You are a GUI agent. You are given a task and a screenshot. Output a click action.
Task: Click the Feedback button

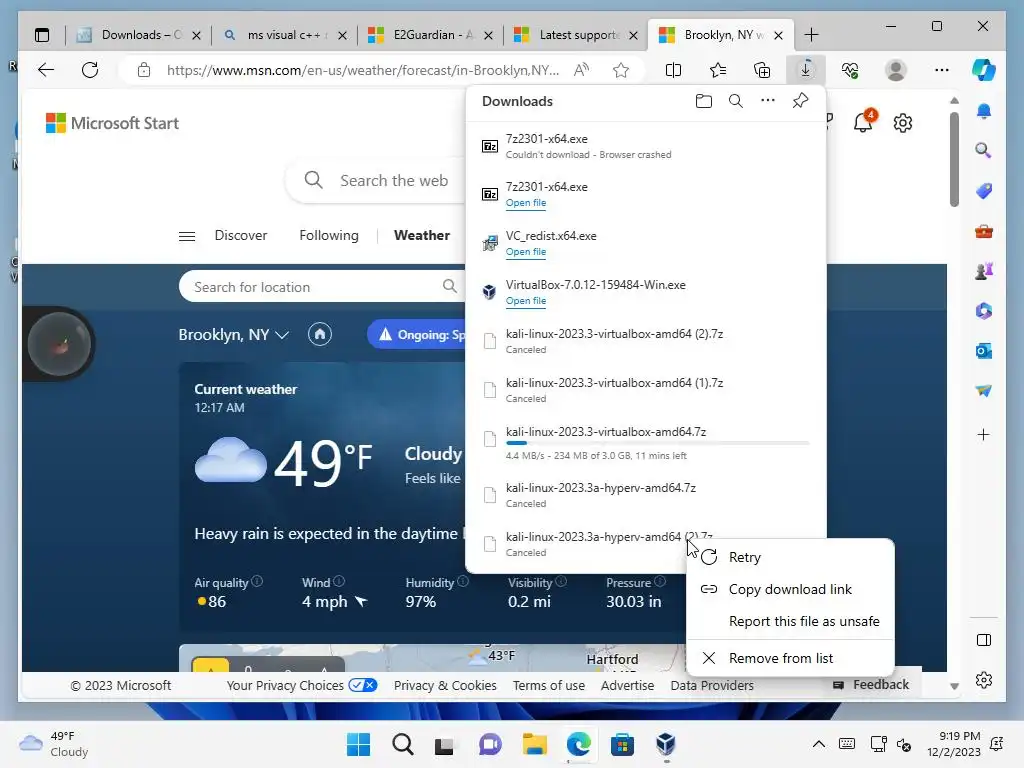click(x=871, y=684)
